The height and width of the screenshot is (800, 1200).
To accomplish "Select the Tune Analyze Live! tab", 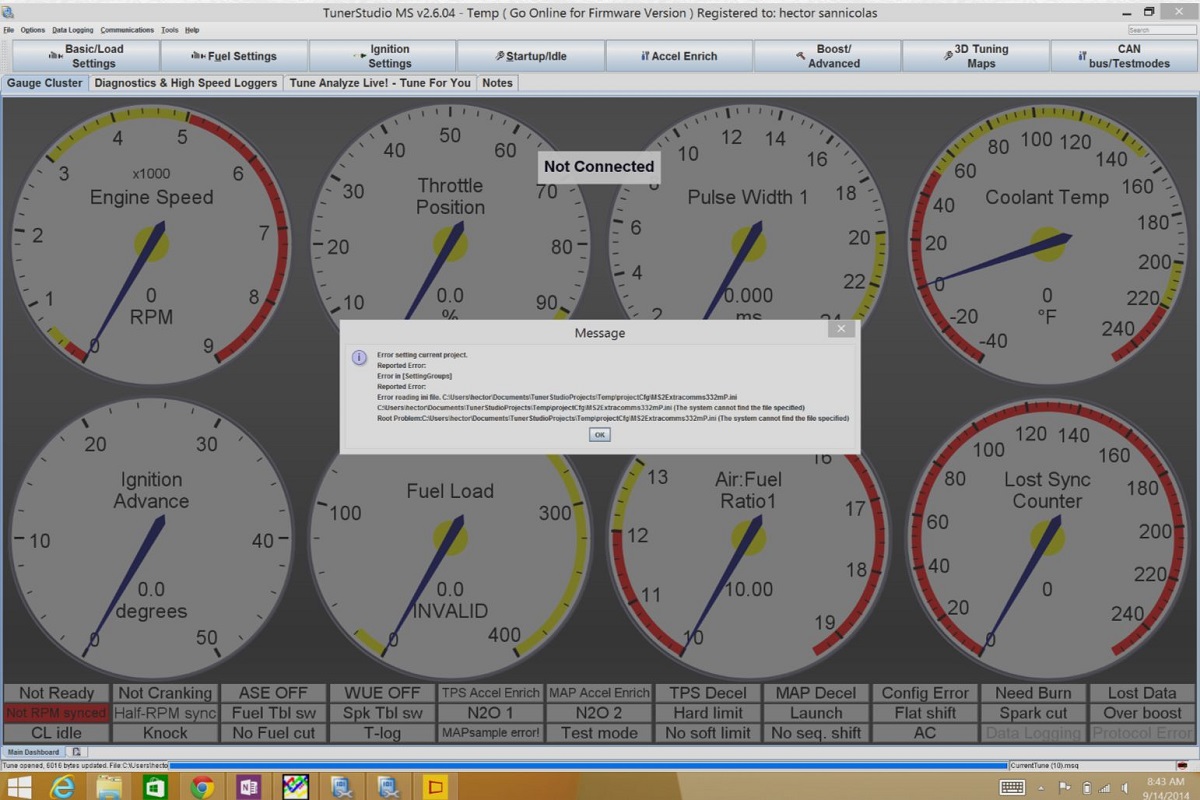I will [x=380, y=83].
